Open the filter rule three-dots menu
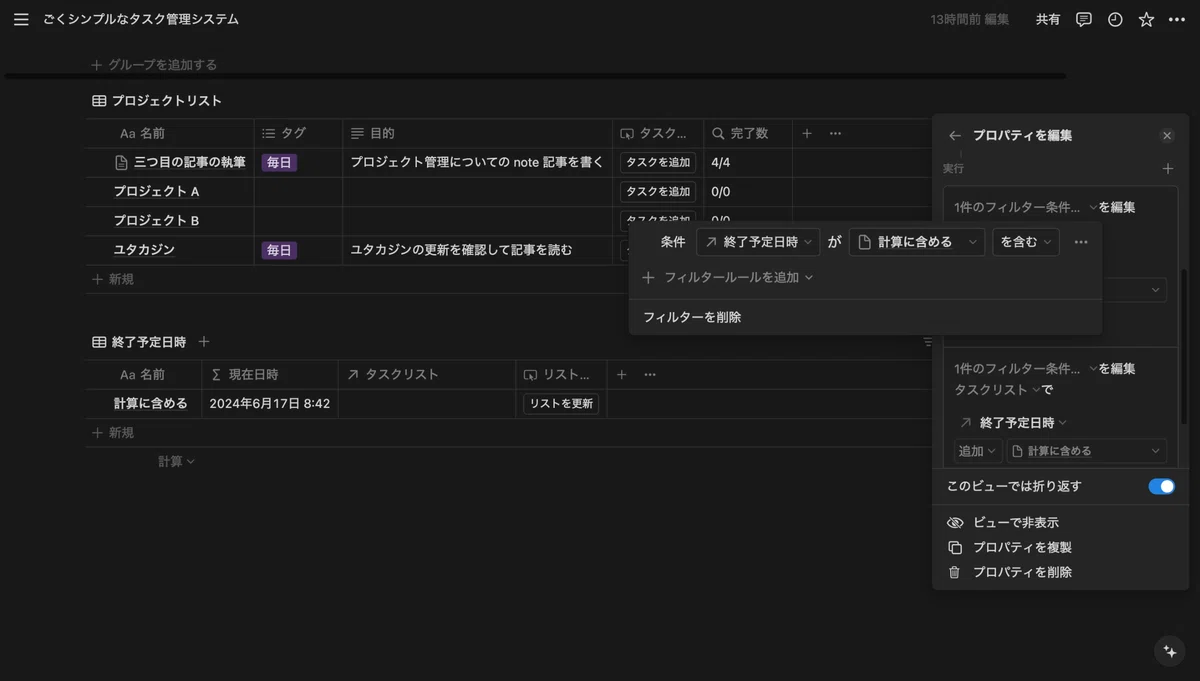 tap(1080, 242)
